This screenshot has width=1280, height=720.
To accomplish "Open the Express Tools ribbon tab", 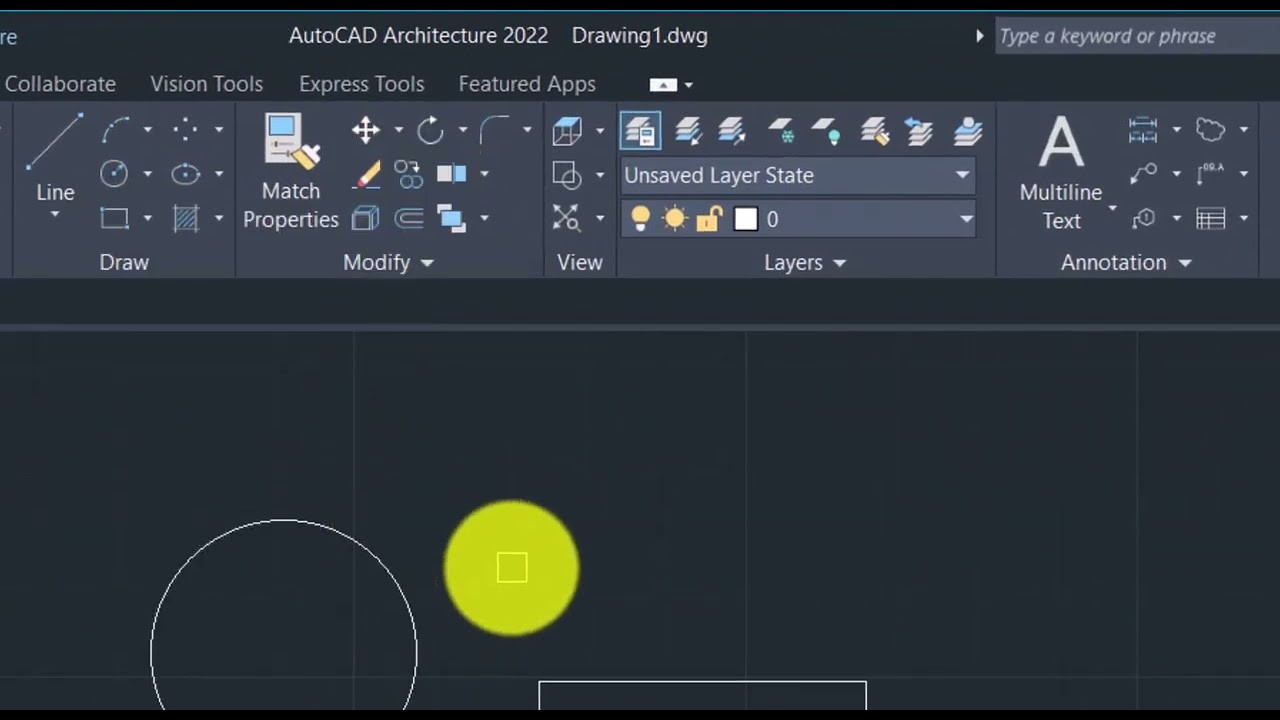I will (x=361, y=84).
